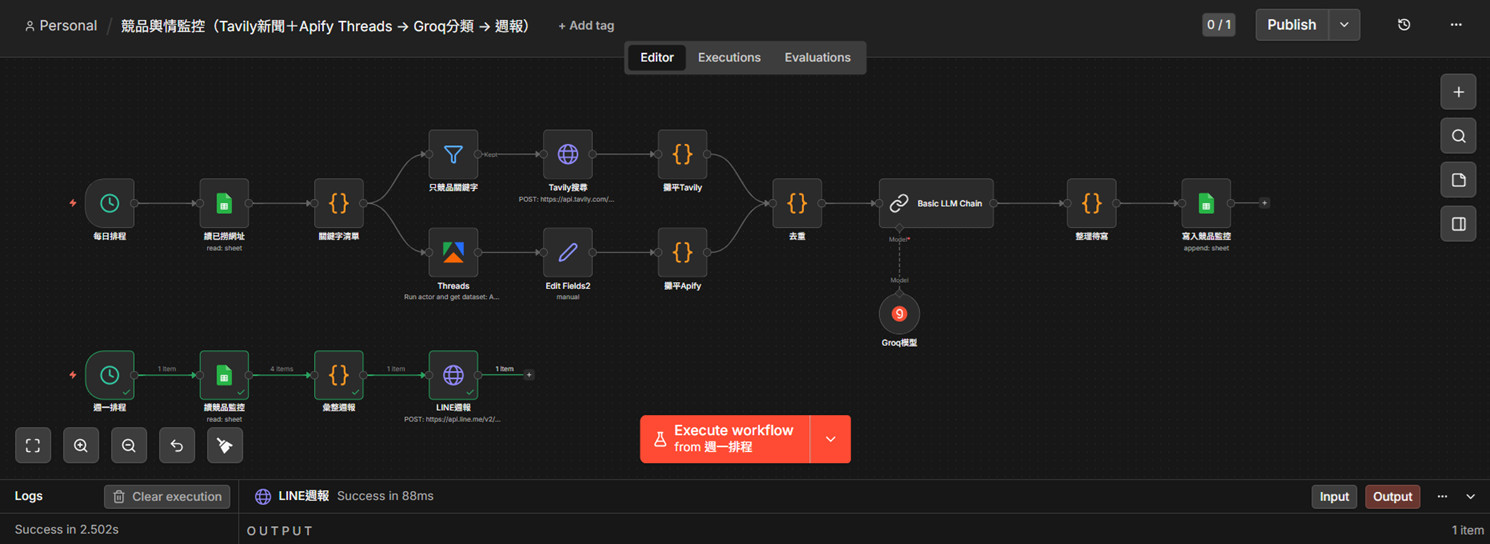
Task: Select the 攤平Apify code node
Action: (683, 252)
